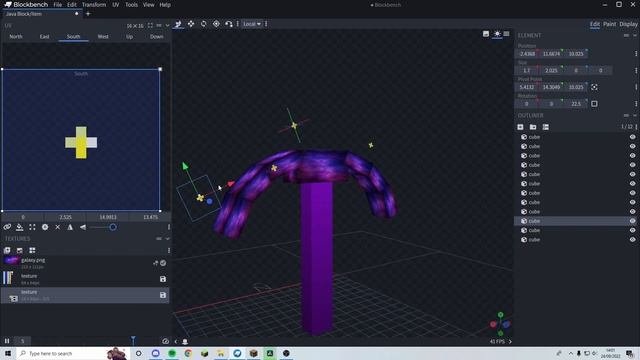Hide the highlighted selected cube

tap(632, 221)
